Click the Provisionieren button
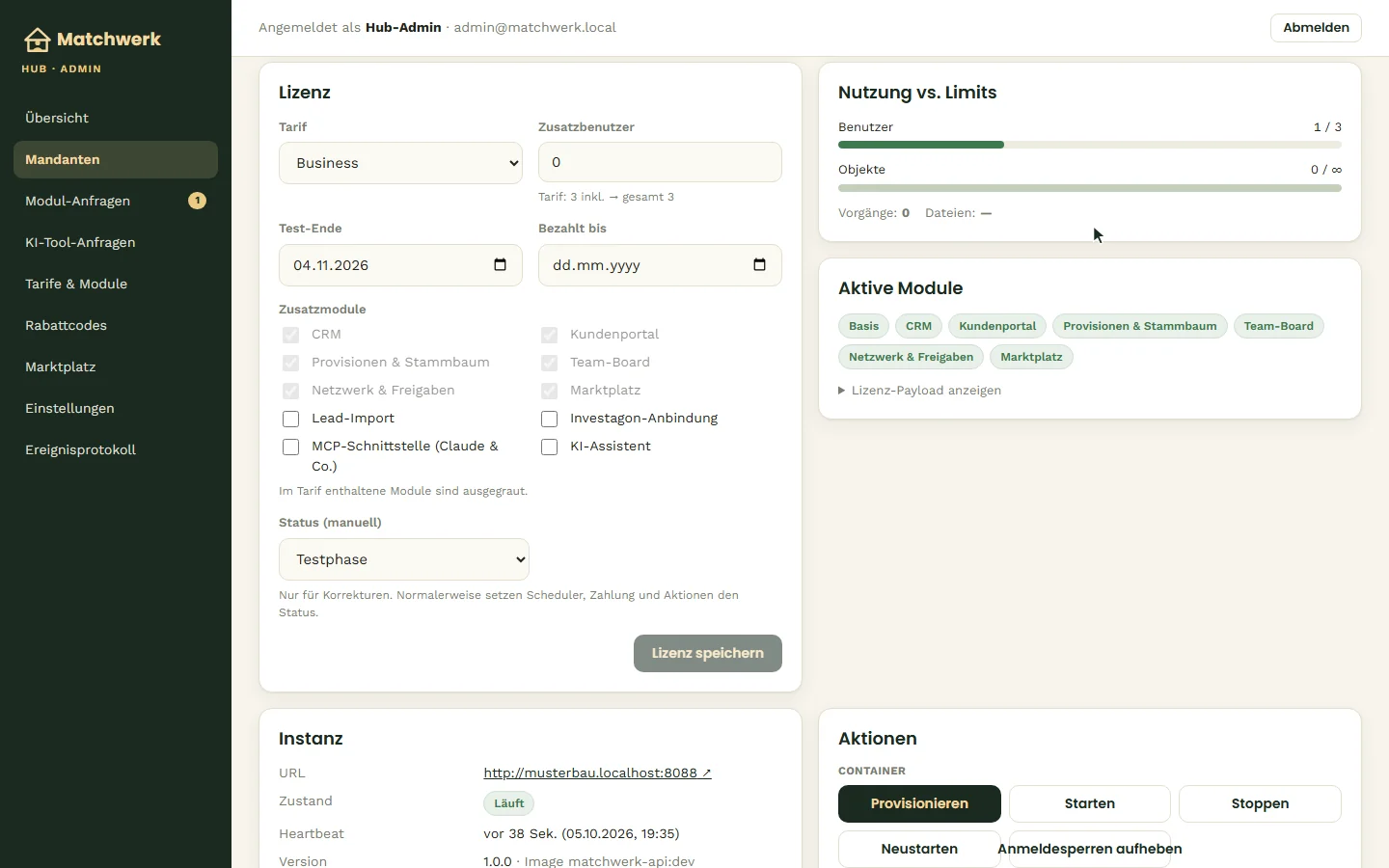Image resolution: width=1389 pixels, height=868 pixels. pos(919,803)
